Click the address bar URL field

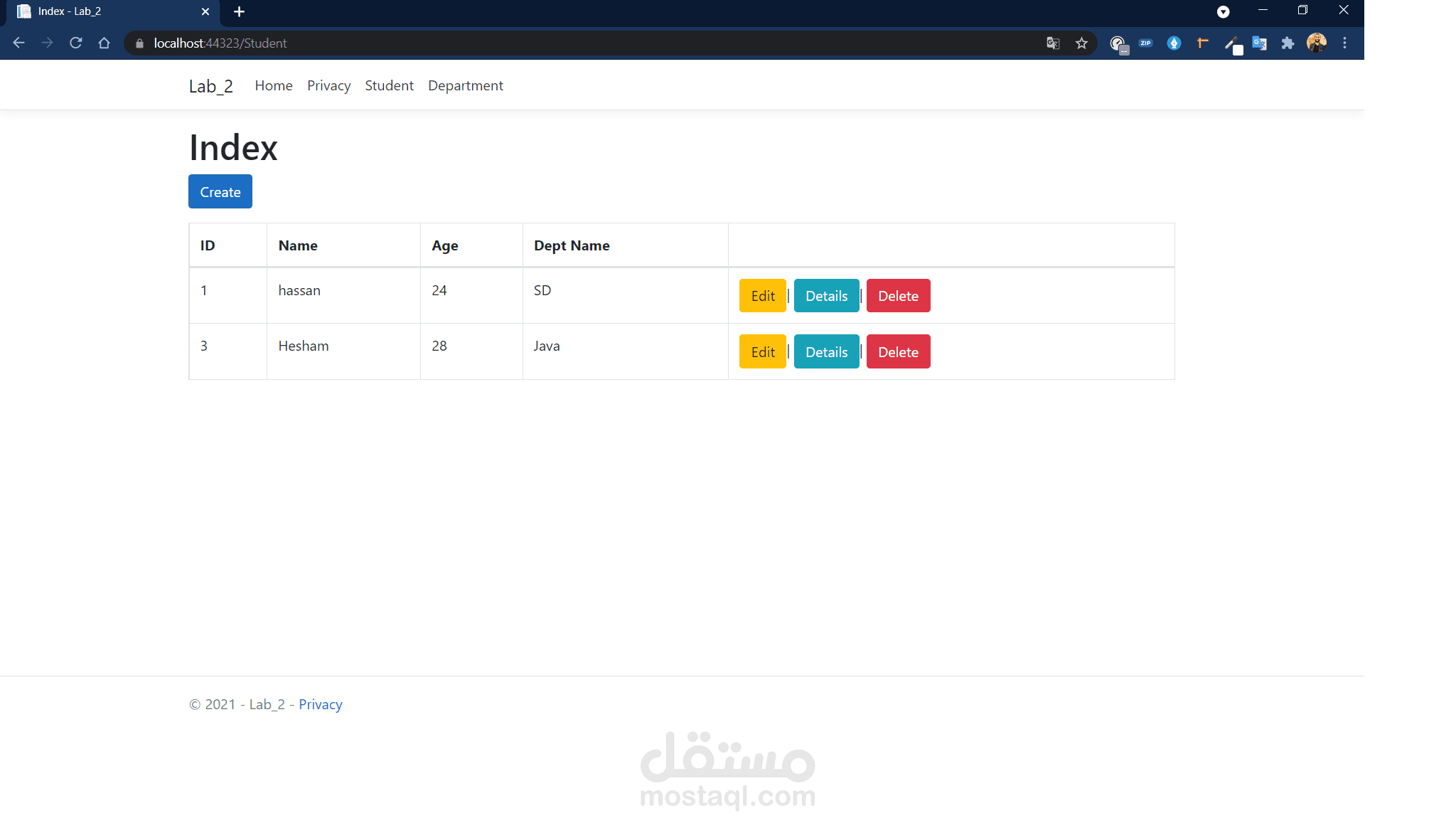point(569,43)
